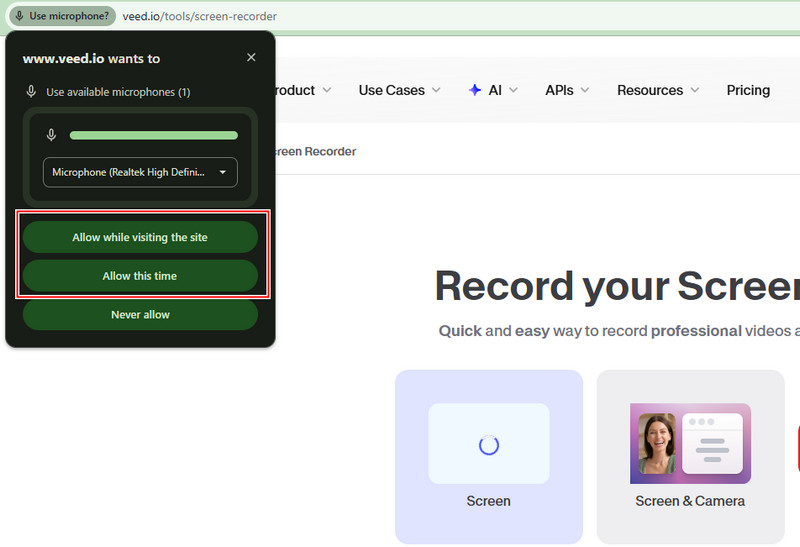The height and width of the screenshot is (547, 800).
Task: Click 'Use available microphones (1)' text
Action: click(118, 92)
